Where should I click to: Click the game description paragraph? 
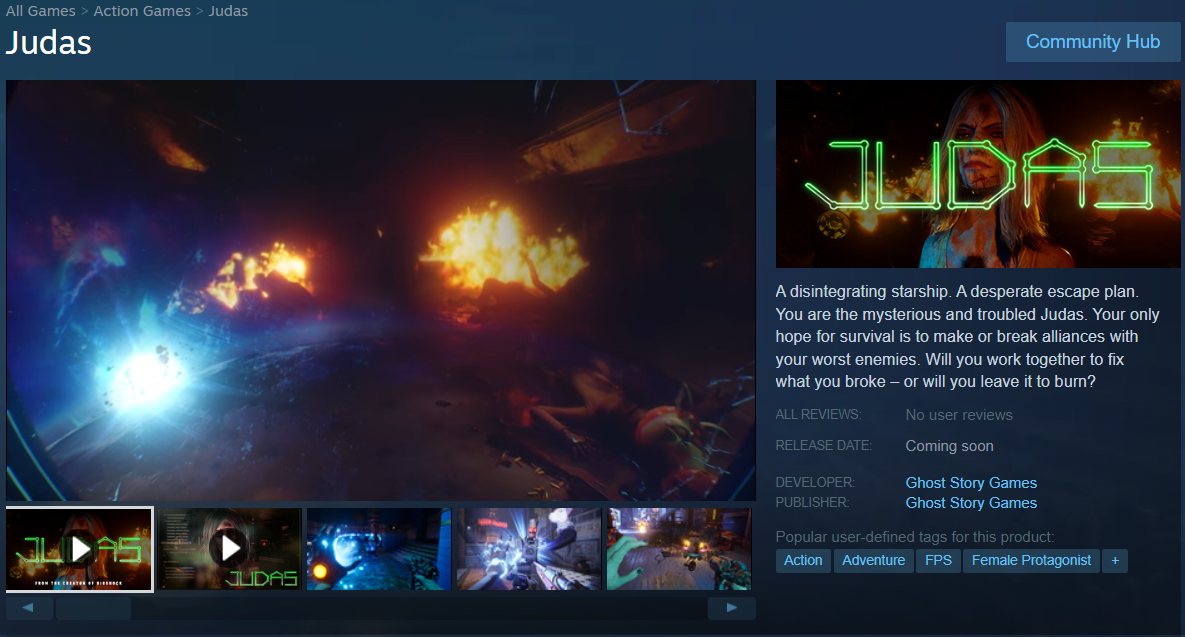[967, 336]
